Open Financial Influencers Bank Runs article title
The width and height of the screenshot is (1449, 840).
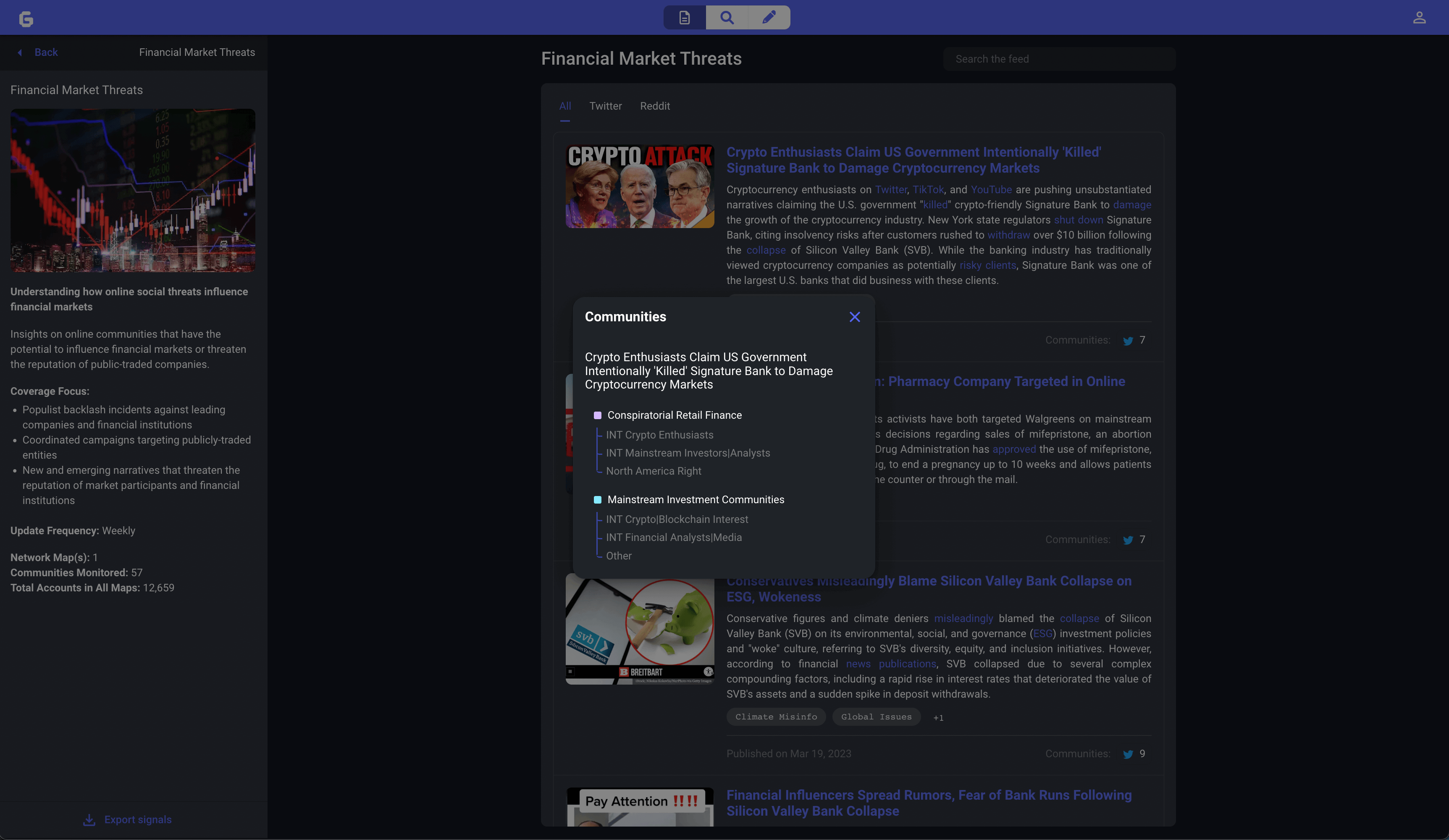coord(929,803)
